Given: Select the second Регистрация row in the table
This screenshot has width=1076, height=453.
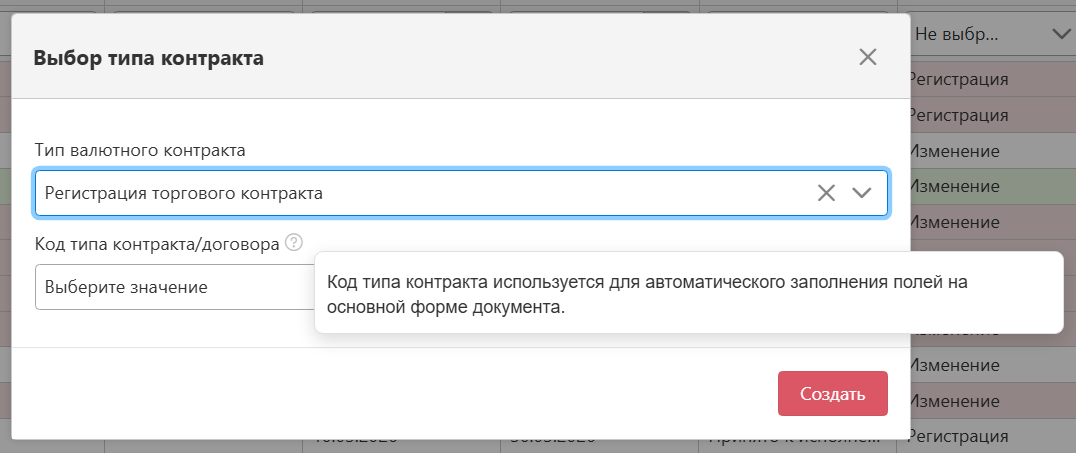Looking at the screenshot, I should pyautogui.click(x=958, y=115).
